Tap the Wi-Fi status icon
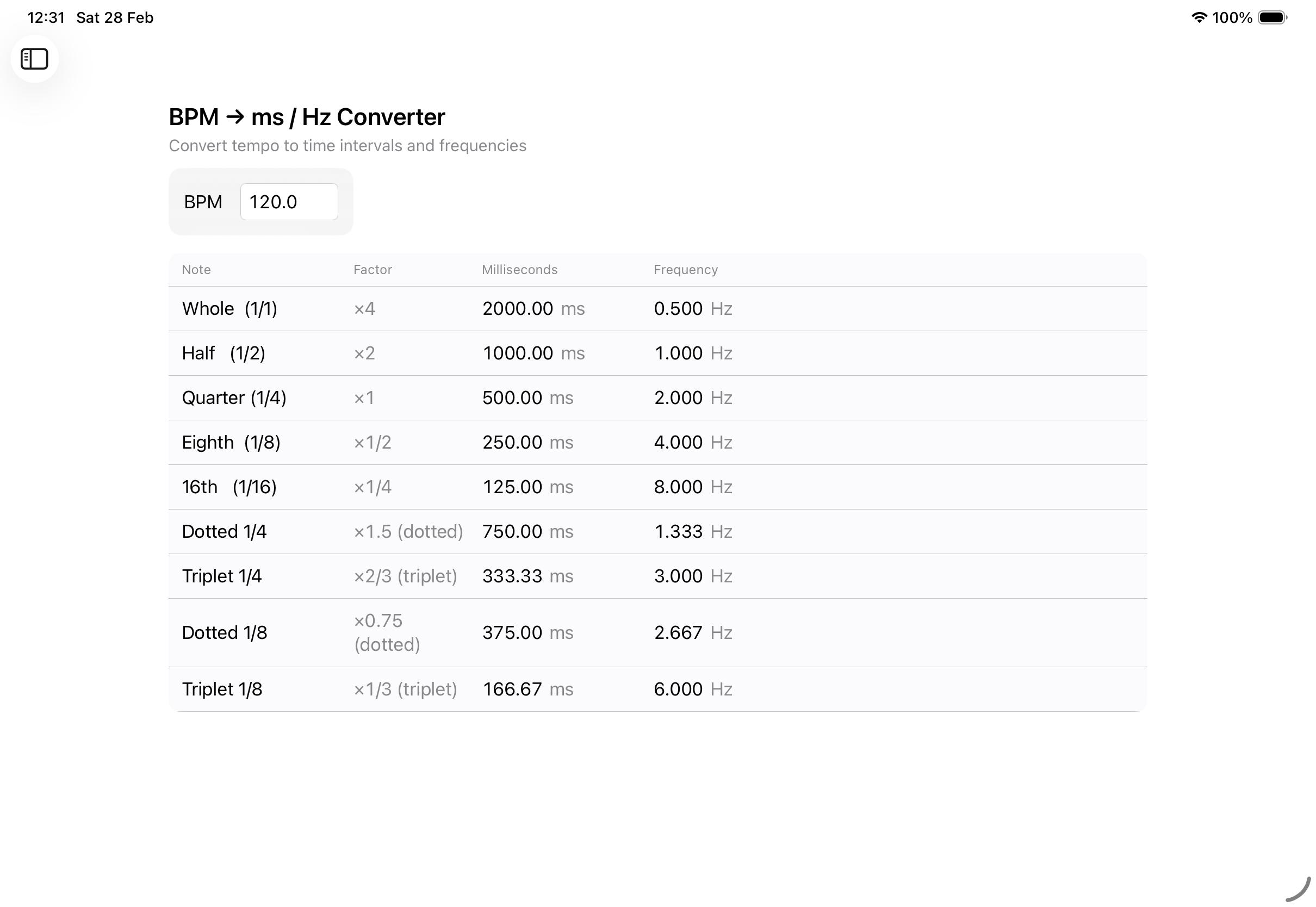 pos(1199,17)
